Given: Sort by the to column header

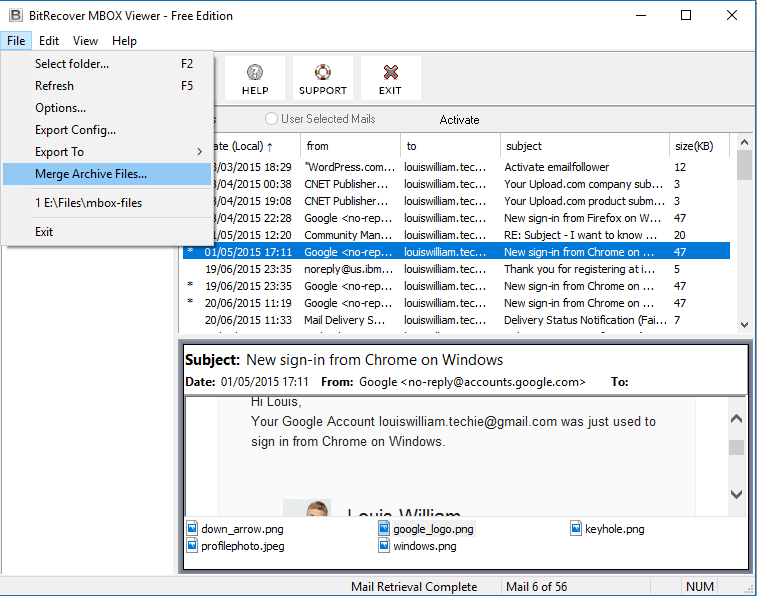Looking at the screenshot, I should (x=450, y=146).
